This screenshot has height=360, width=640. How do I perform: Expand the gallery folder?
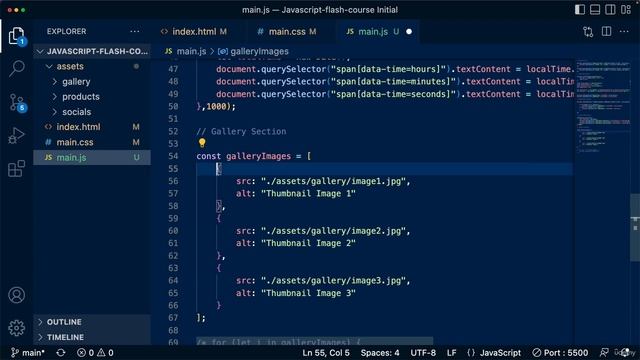point(92,82)
